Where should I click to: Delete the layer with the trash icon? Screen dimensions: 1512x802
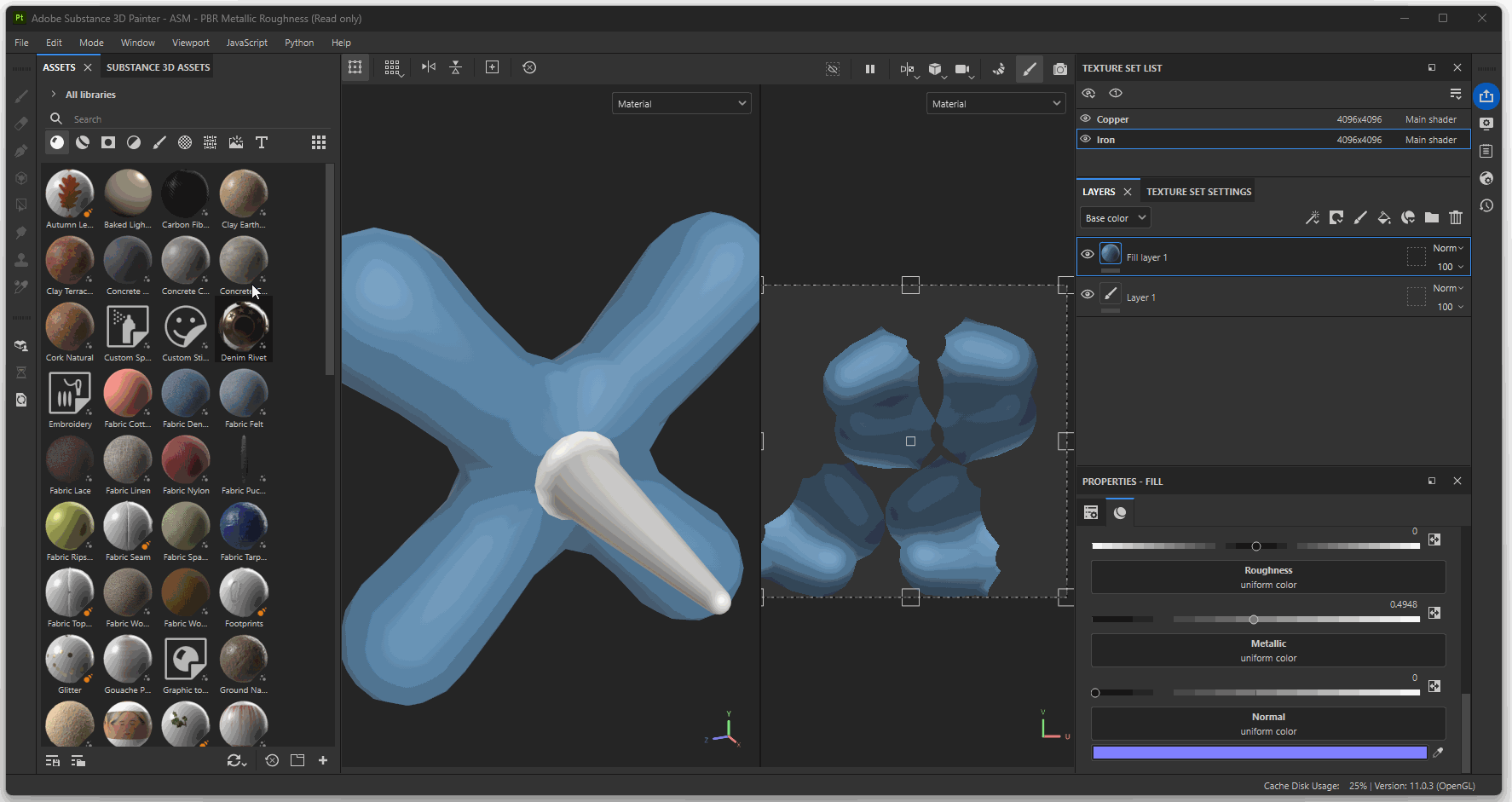pyautogui.click(x=1456, y=218)
